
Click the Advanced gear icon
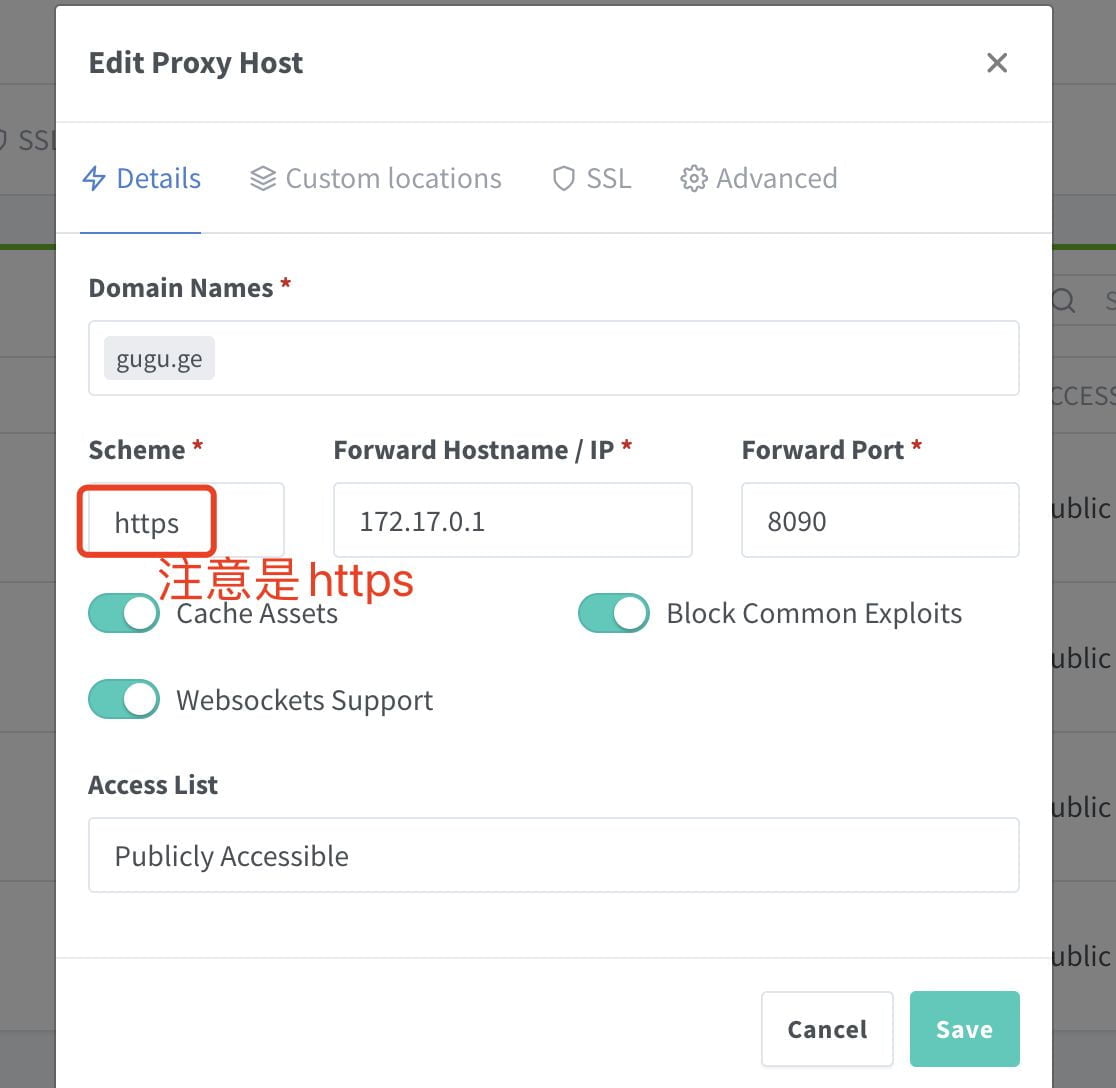[x=693, y=179]
